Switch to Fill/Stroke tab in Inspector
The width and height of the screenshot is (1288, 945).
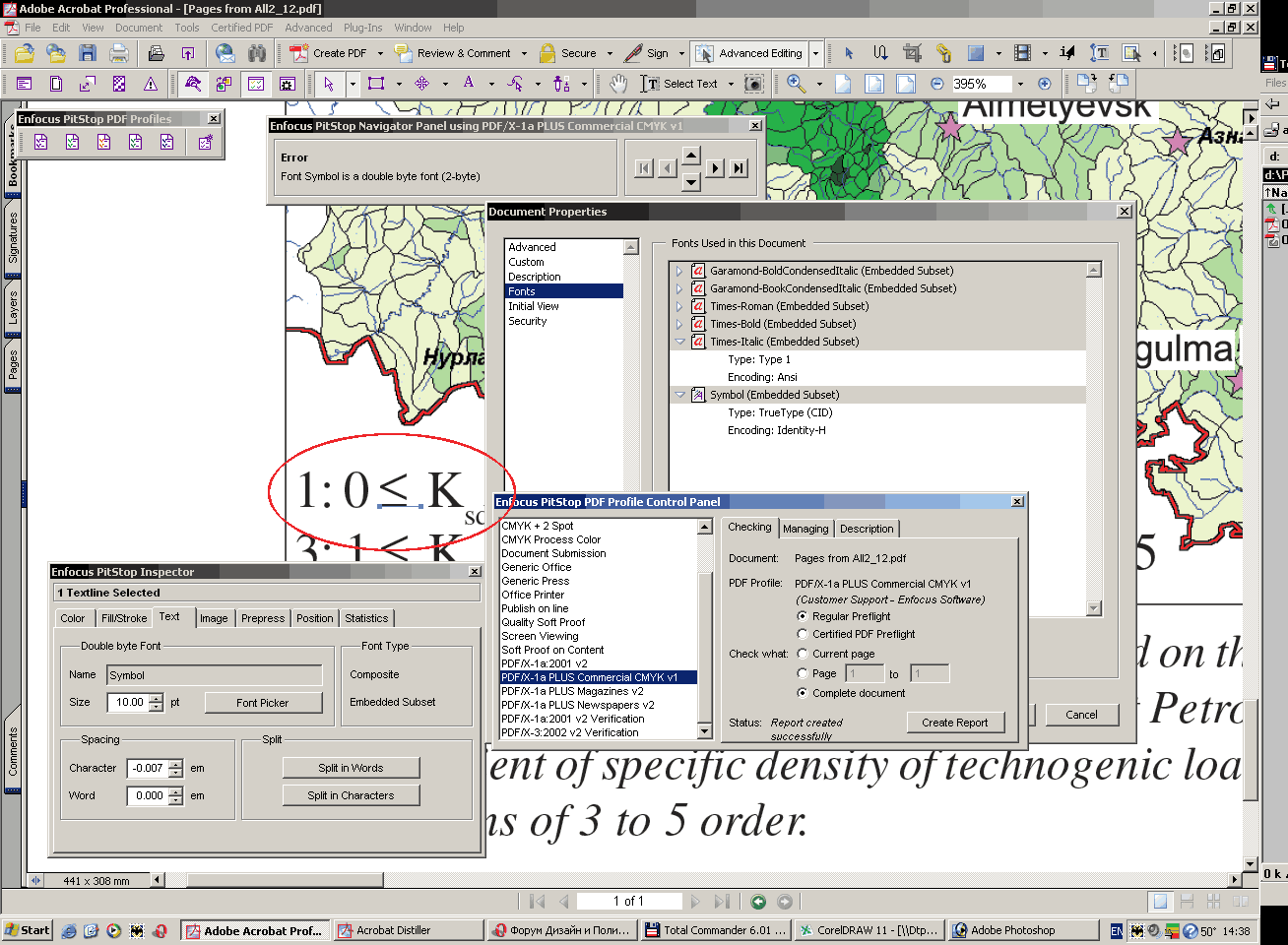tap(124, 618)
